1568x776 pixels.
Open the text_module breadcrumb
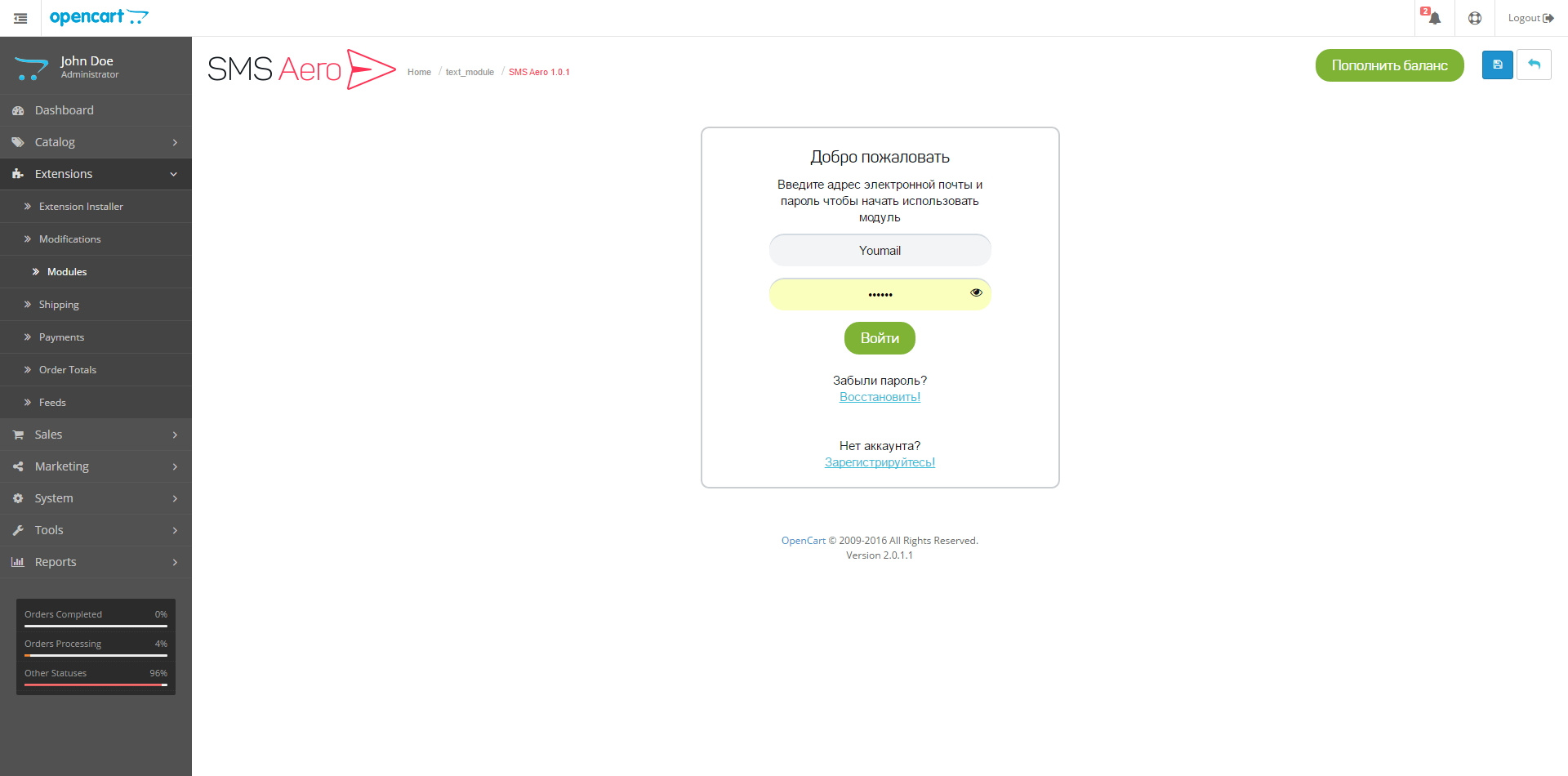(470, 72)
